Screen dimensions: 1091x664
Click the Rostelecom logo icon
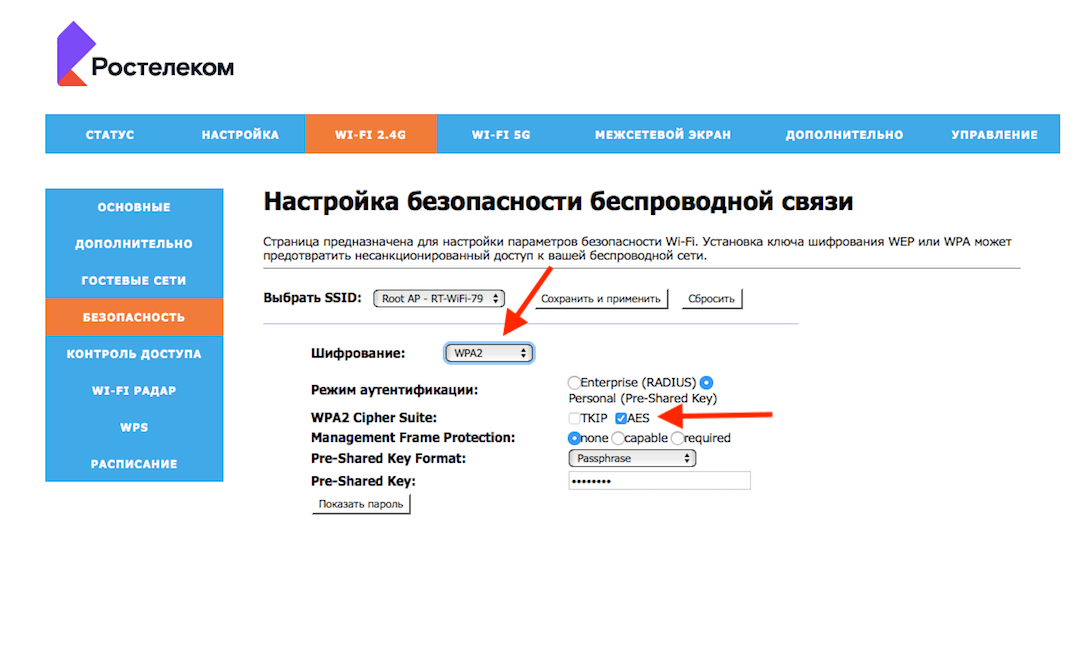click(x=76, y=55)
